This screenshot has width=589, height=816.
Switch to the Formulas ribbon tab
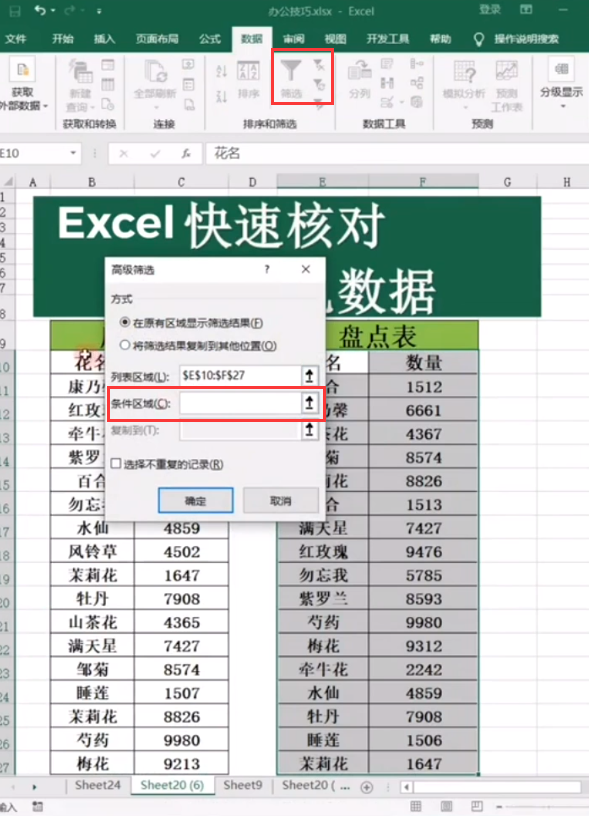[210, 39]
